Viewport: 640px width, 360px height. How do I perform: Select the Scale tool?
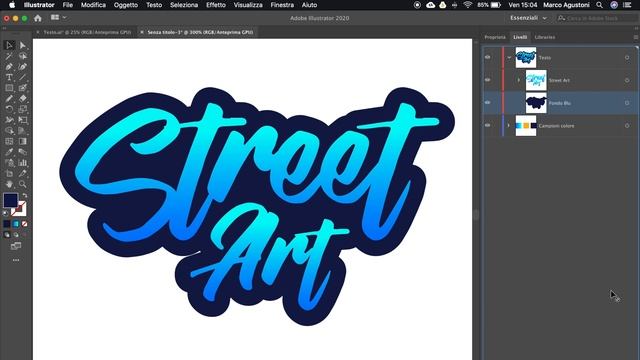[22, 109]
